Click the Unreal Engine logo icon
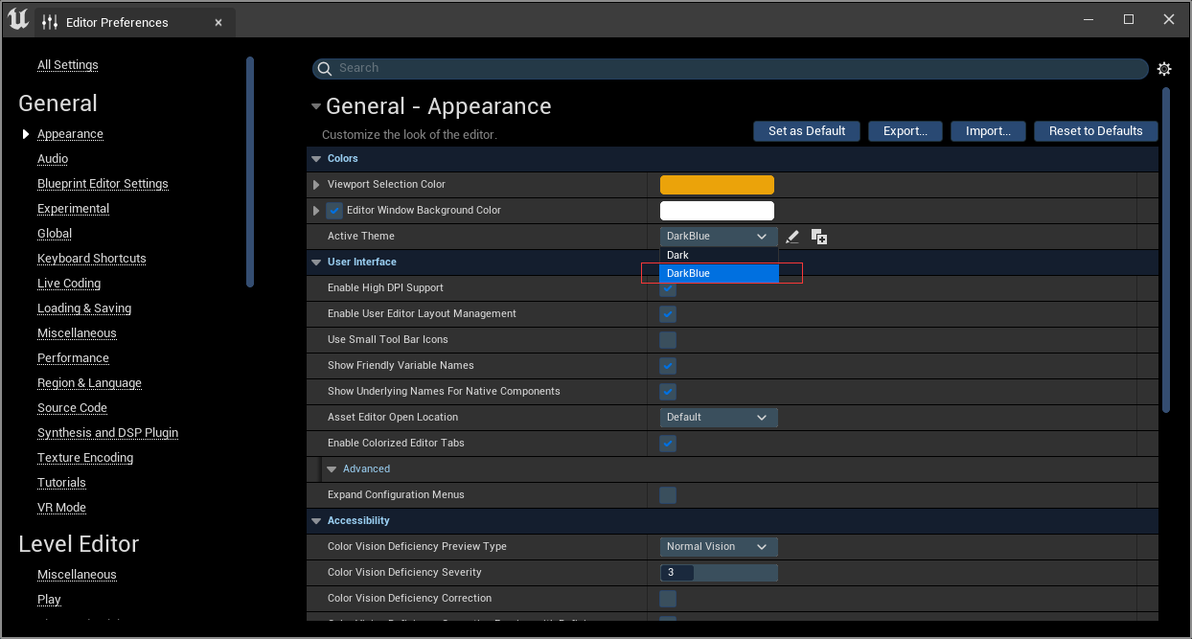 tap(17, 20)
